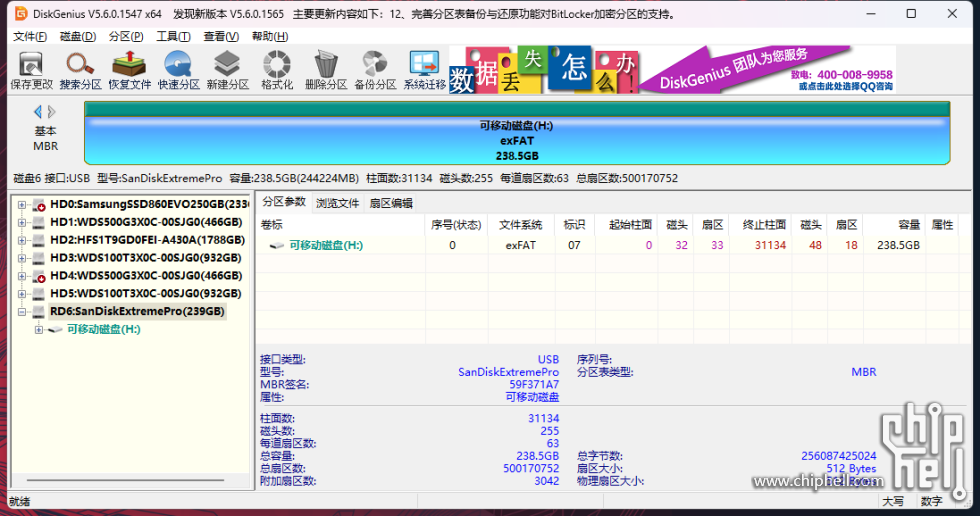This screenshot has width=980, height=516.
Task: Click the Save Changes (保存更改) toolbar icon
Action: coord(31,71)
